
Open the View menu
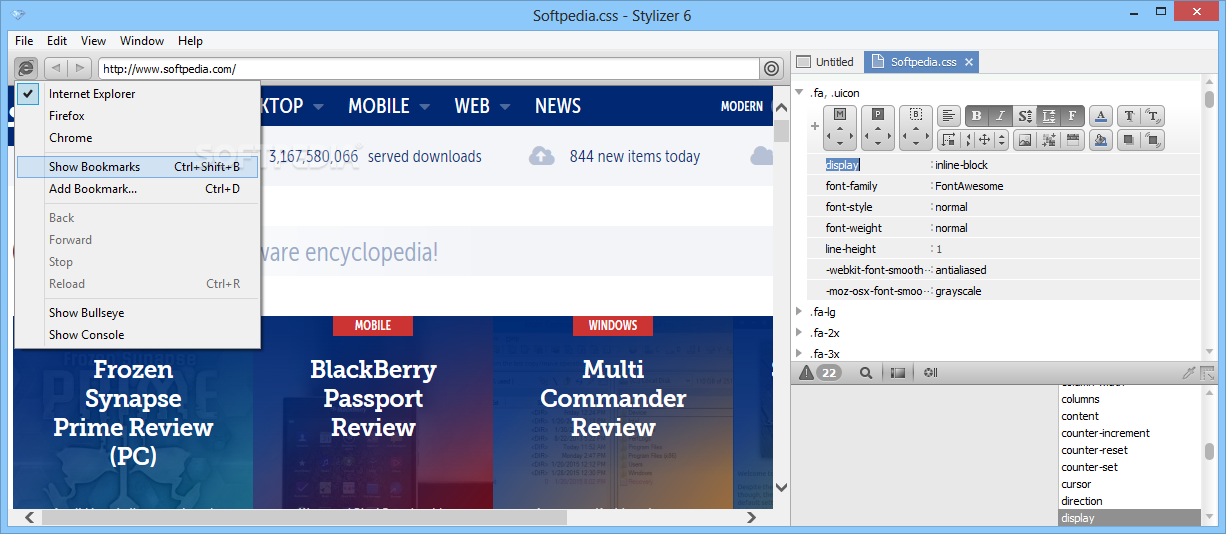pos(93,41)
